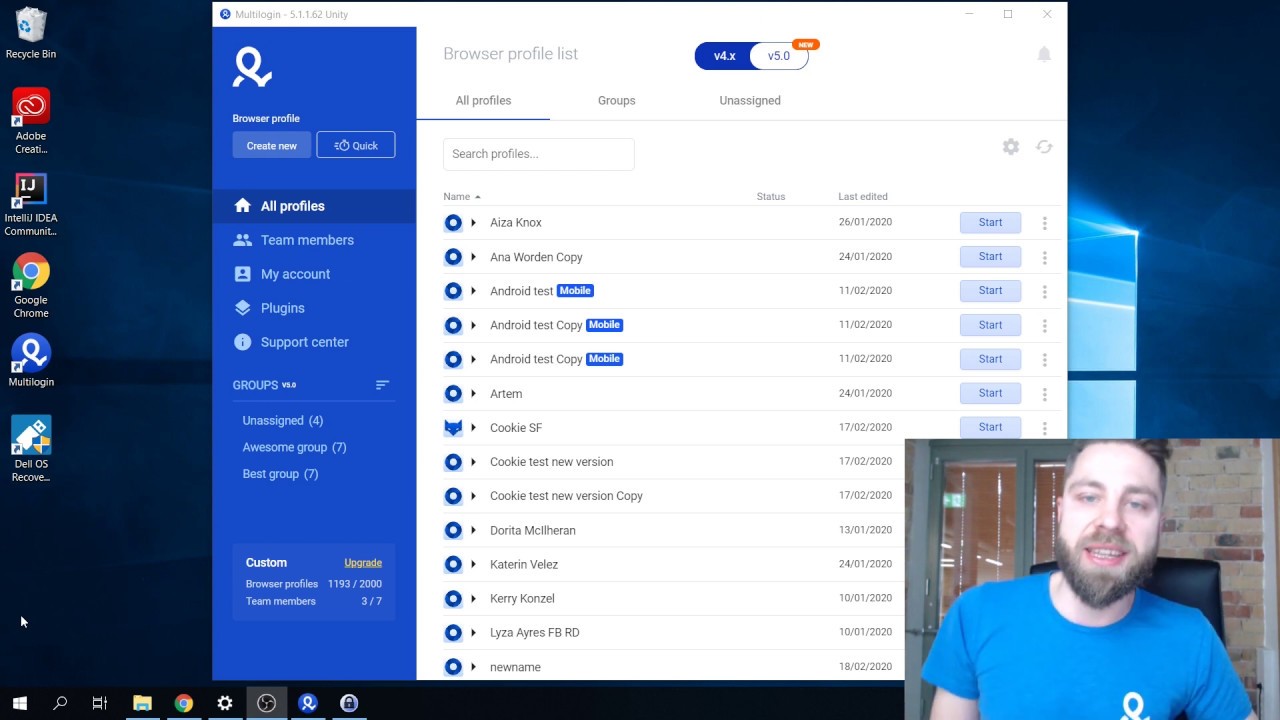Switch to Unassigned tab
The height and width of the screenshot is (720, 1280).
click(x=750, y=101)
